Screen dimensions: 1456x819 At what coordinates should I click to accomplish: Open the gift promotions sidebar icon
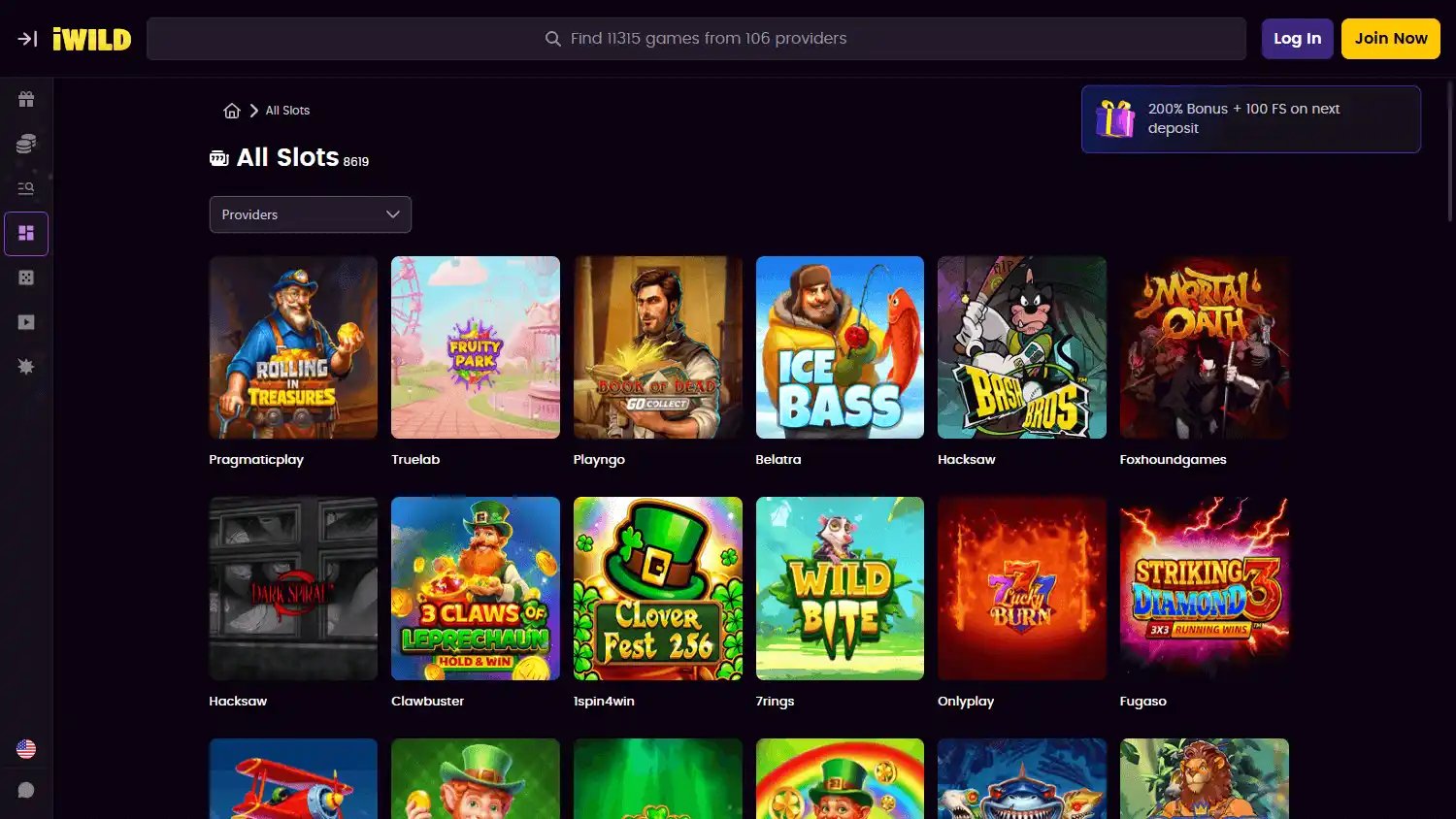26,99
